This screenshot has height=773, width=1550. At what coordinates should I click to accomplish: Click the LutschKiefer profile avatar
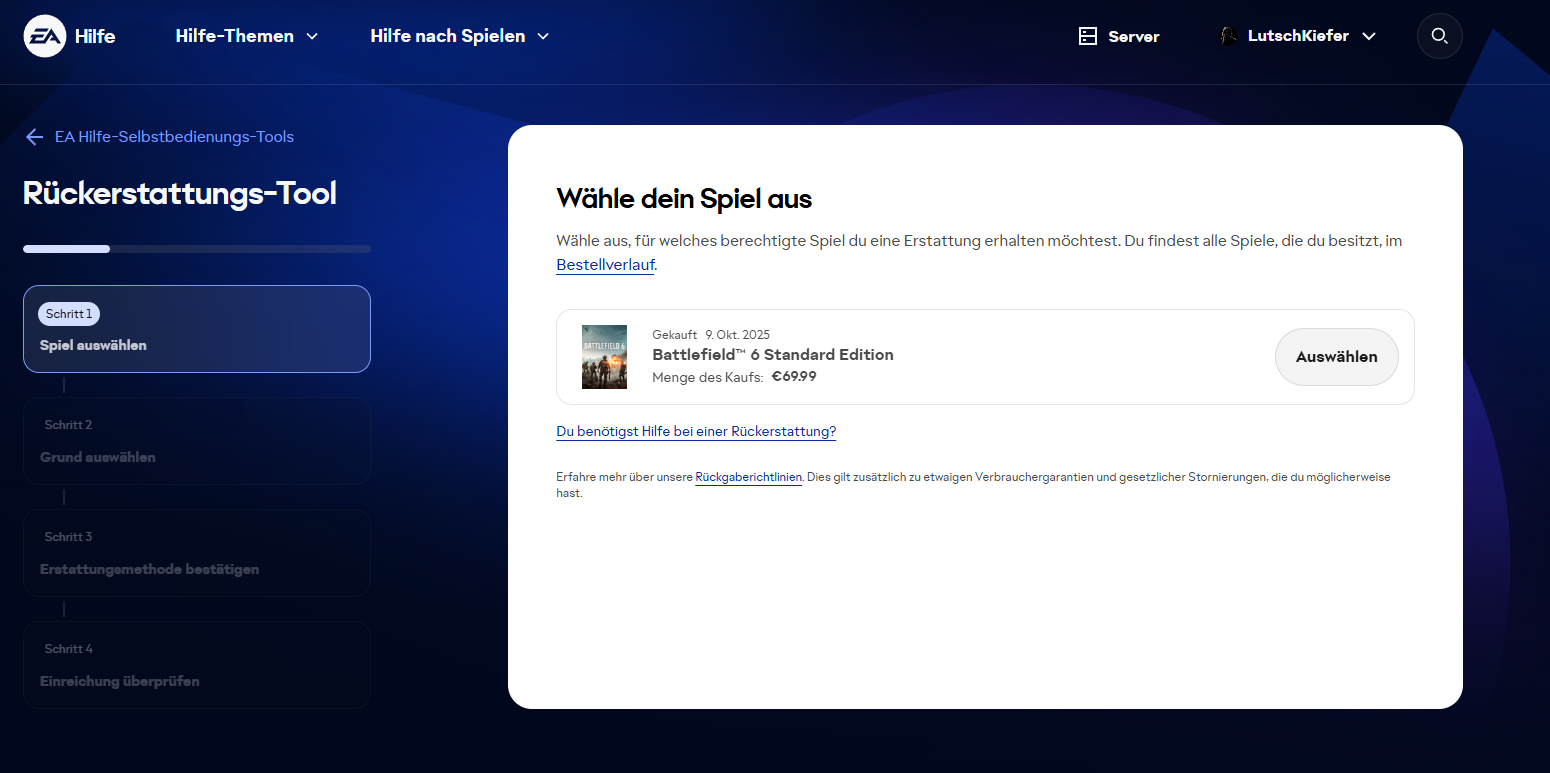(1228, 36)
